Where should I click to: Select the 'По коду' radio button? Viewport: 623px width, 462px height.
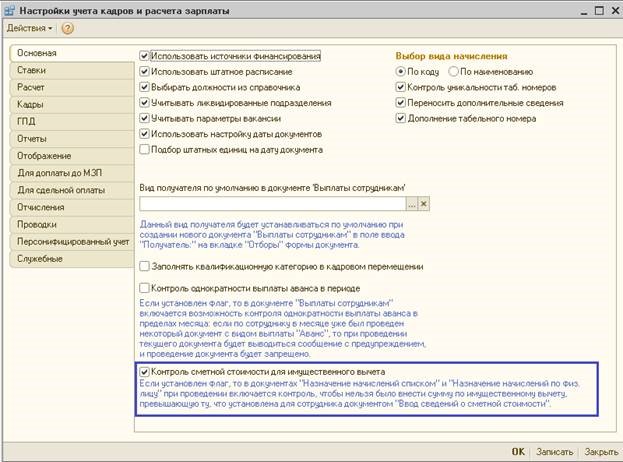[x=403, y=72]
